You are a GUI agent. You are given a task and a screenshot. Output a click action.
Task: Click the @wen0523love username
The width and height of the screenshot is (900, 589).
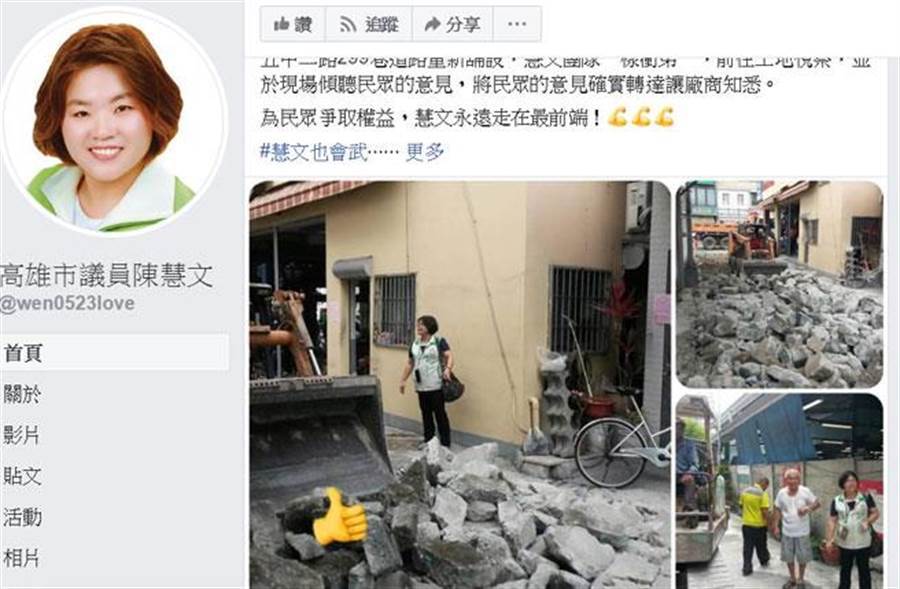click(68, 303)
